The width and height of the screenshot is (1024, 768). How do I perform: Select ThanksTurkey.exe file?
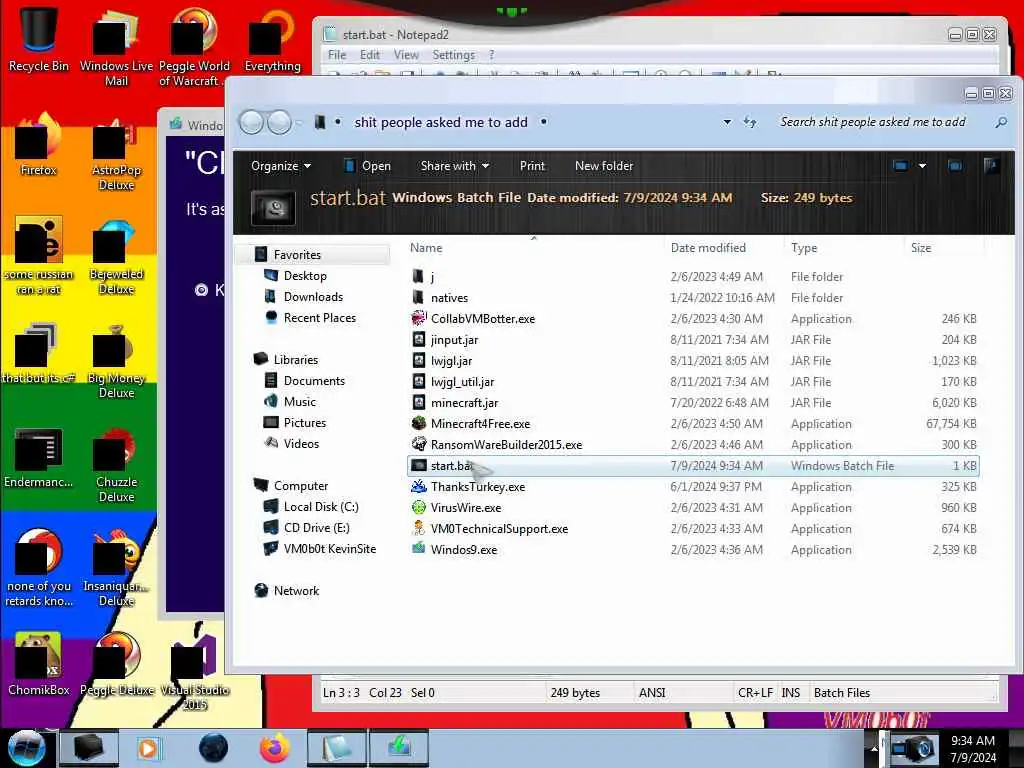tap(477, 487)
